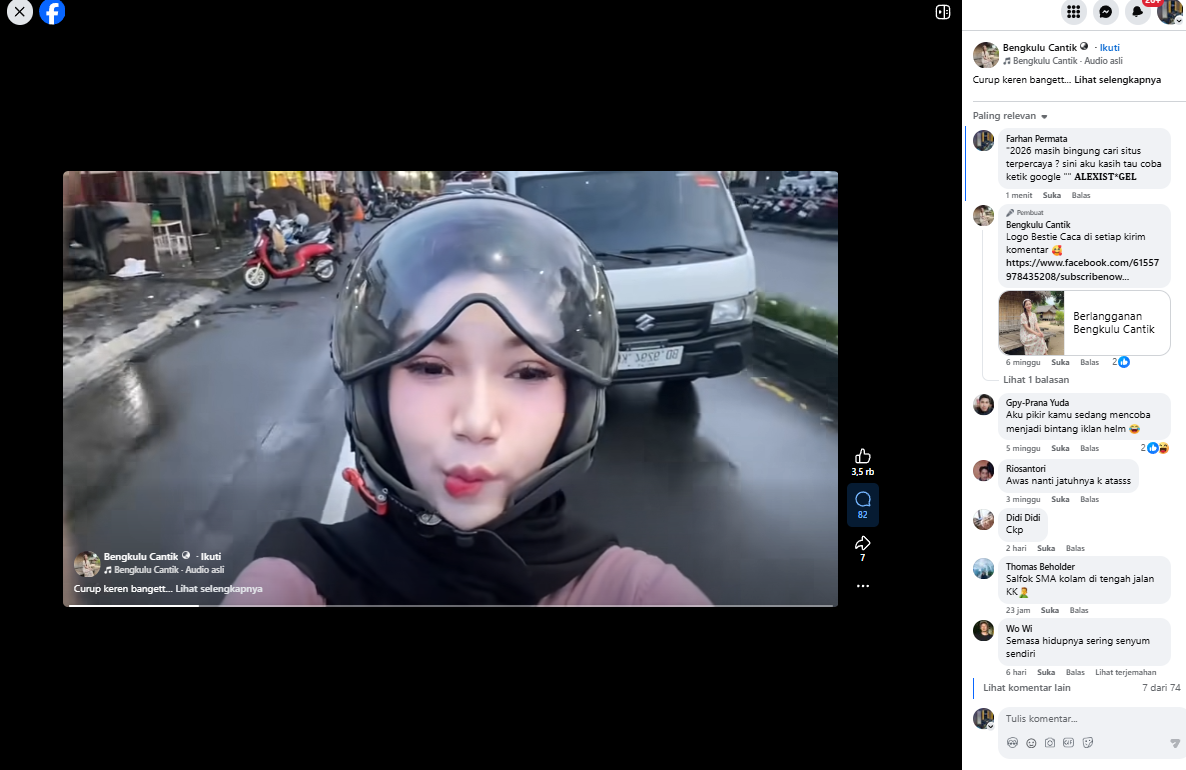Seek the video using the progress bar
The height and width of the screenshot is (770, 1186).
pyautogui.click(x=450, y=605)
